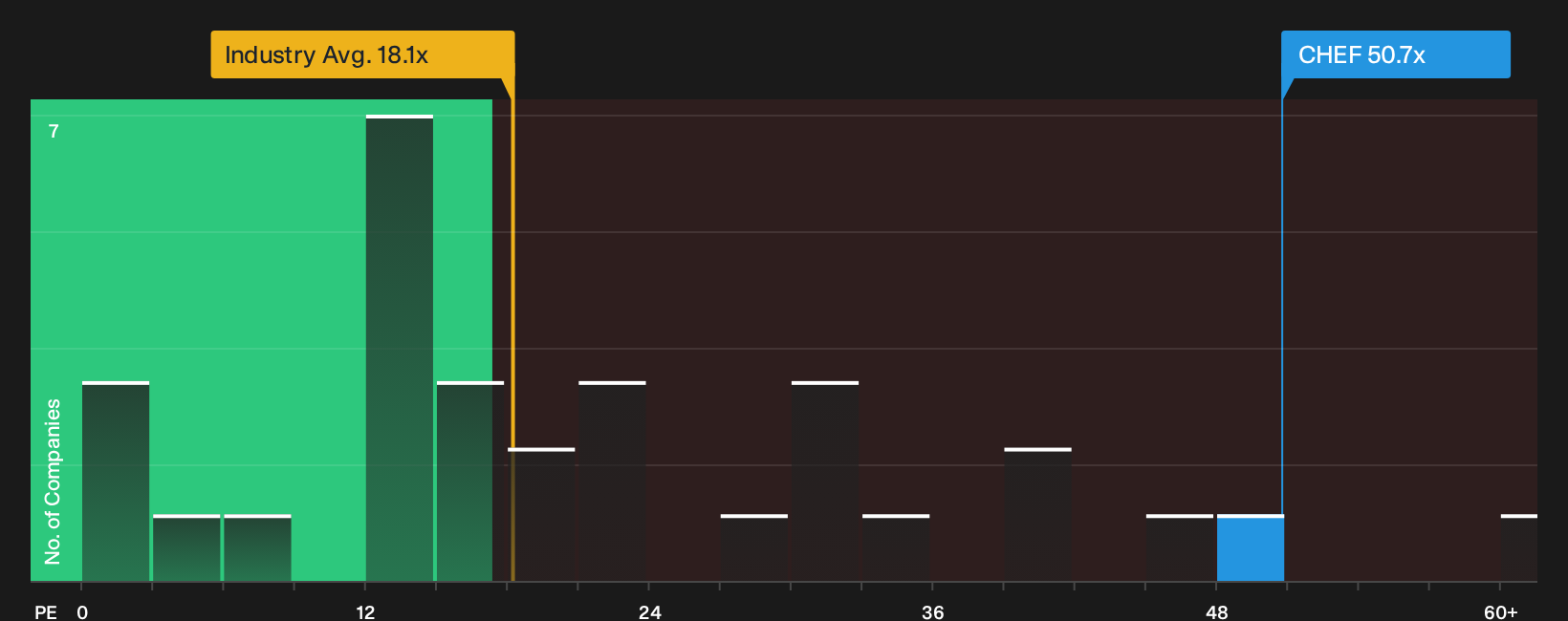This screenshot has width=1568, height=621.
Task: Click the '12' x-axis tick label
Action: (365, 612)
